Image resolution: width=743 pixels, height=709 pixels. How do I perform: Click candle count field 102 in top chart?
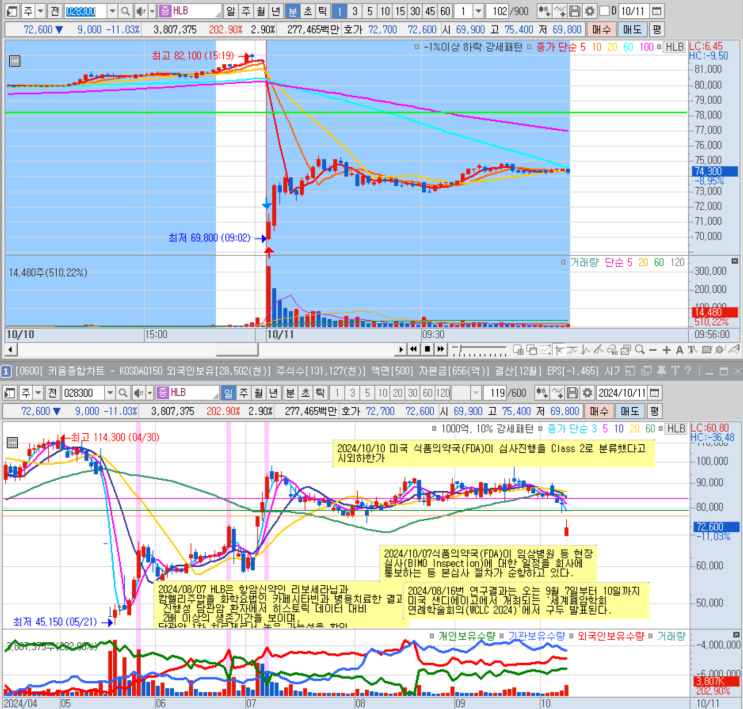pyautogui.click(x=497, y=11)
